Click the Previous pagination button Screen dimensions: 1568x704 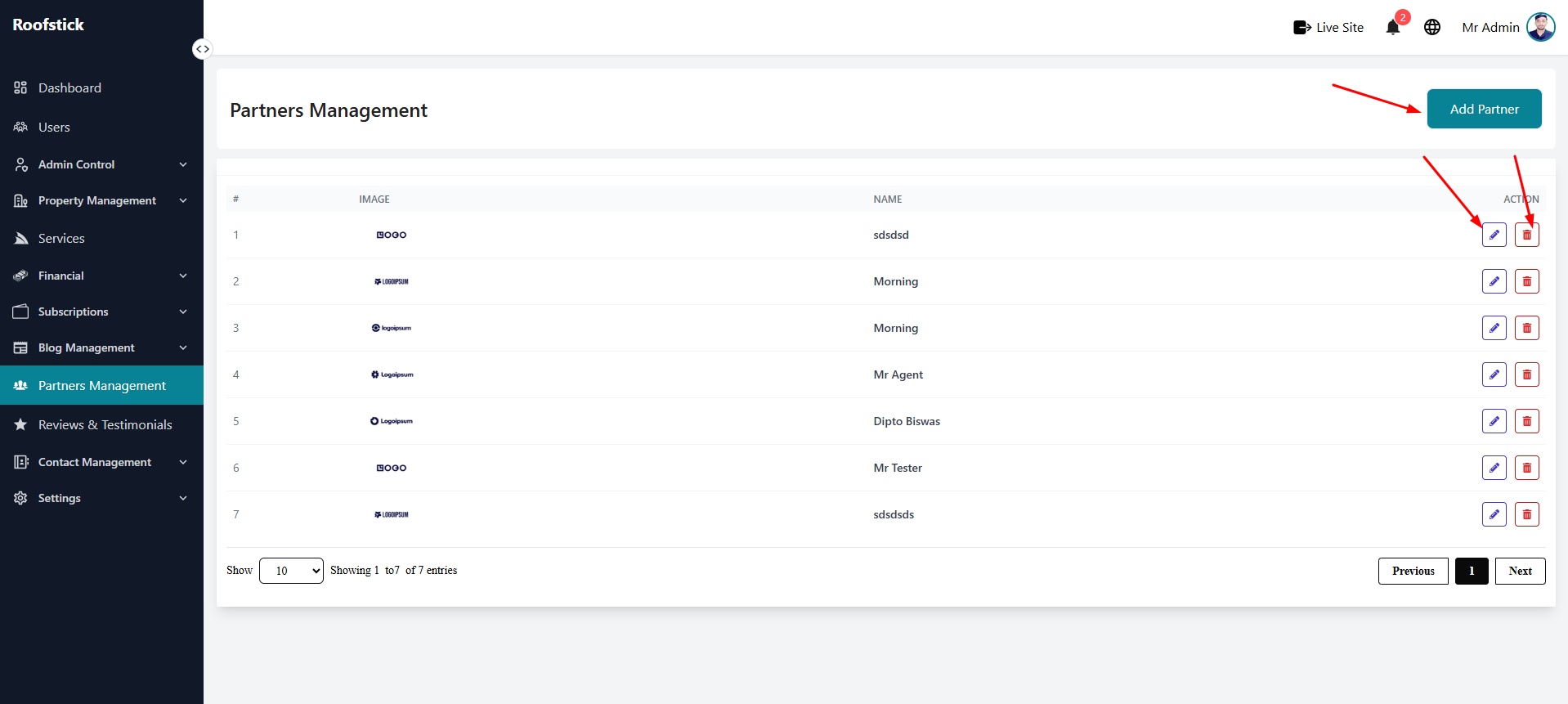(1413, 571)
